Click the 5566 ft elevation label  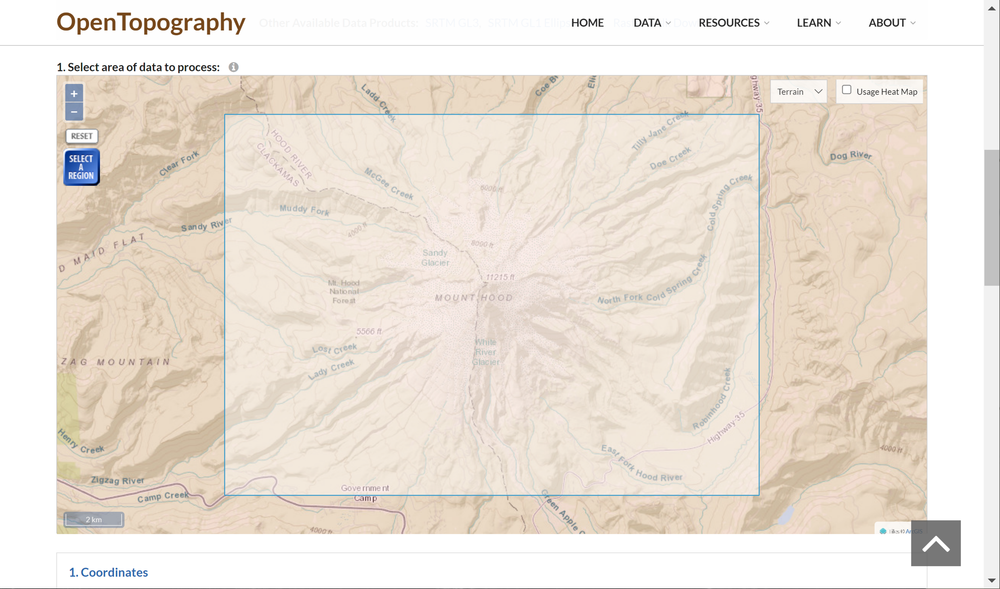point(369,331)
